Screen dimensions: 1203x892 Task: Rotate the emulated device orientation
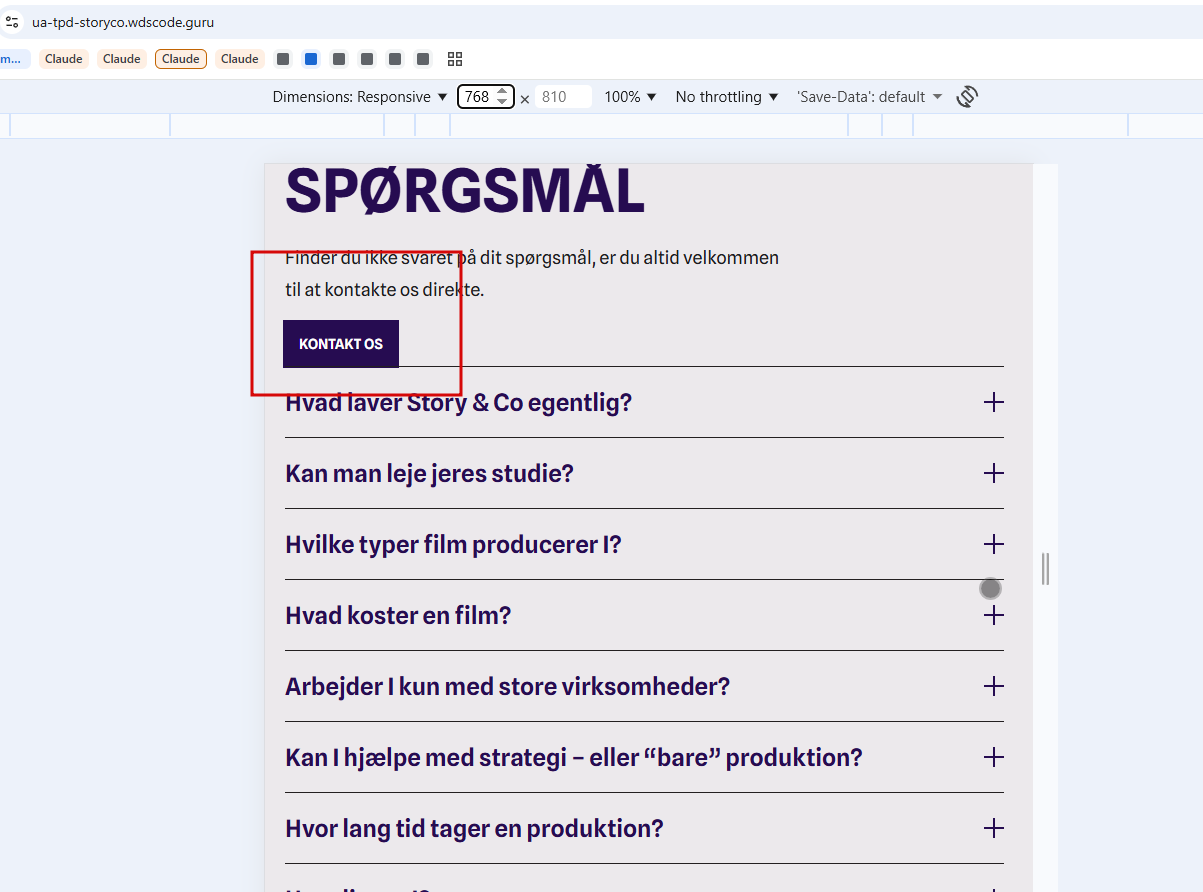click(966, 97)
